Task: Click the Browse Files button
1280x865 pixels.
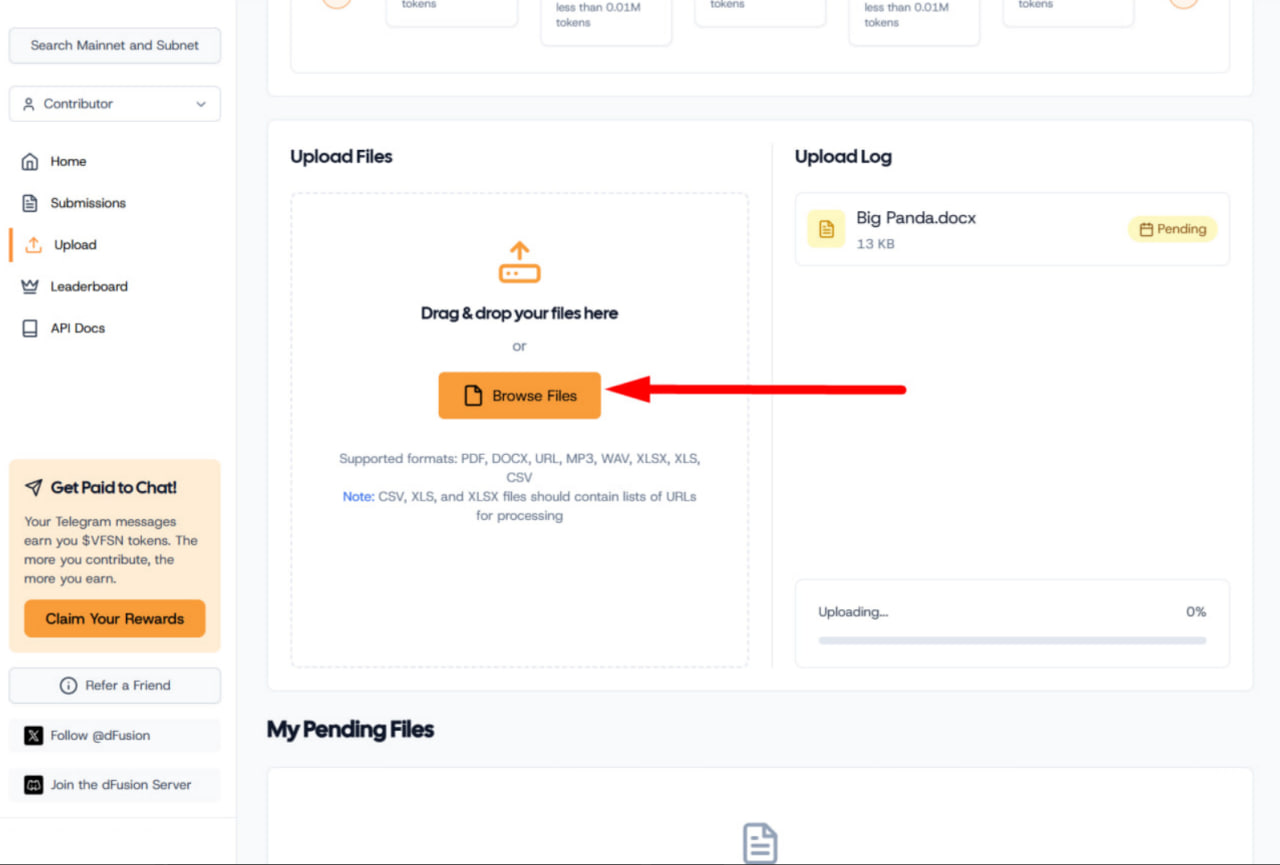Action: (x=520, y=396)
